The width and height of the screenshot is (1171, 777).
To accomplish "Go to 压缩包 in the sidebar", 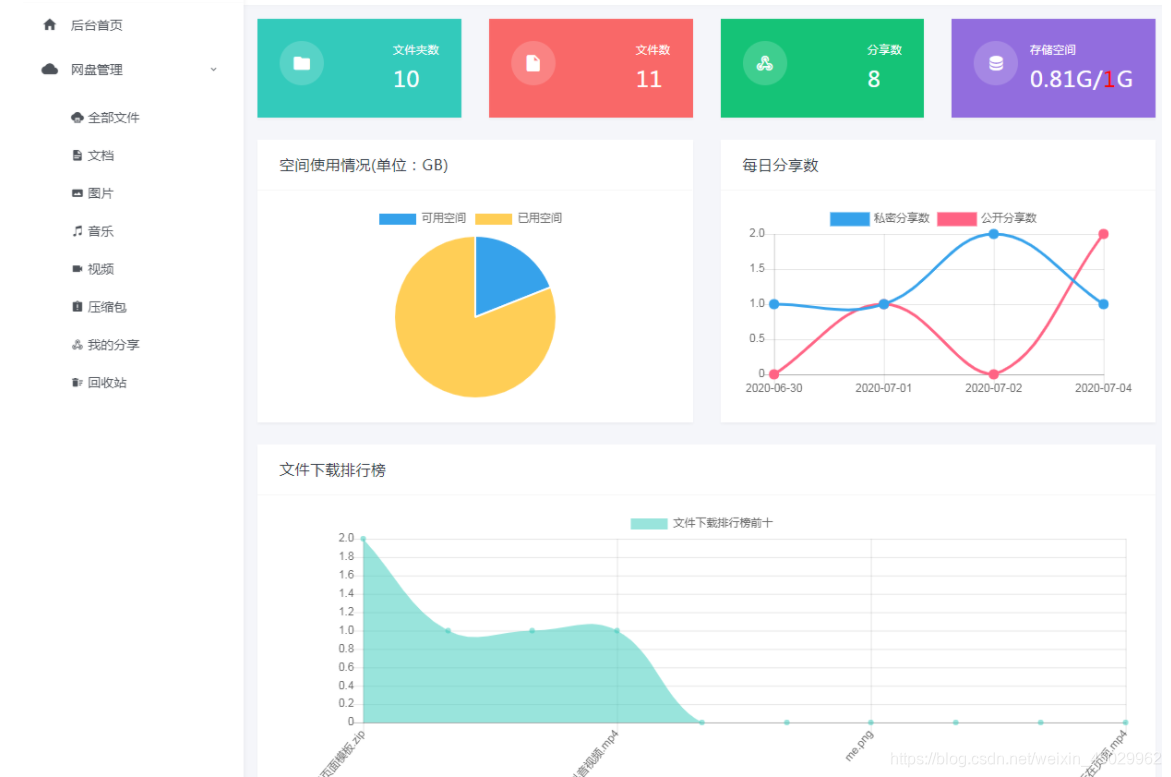I will click(107, 307).
